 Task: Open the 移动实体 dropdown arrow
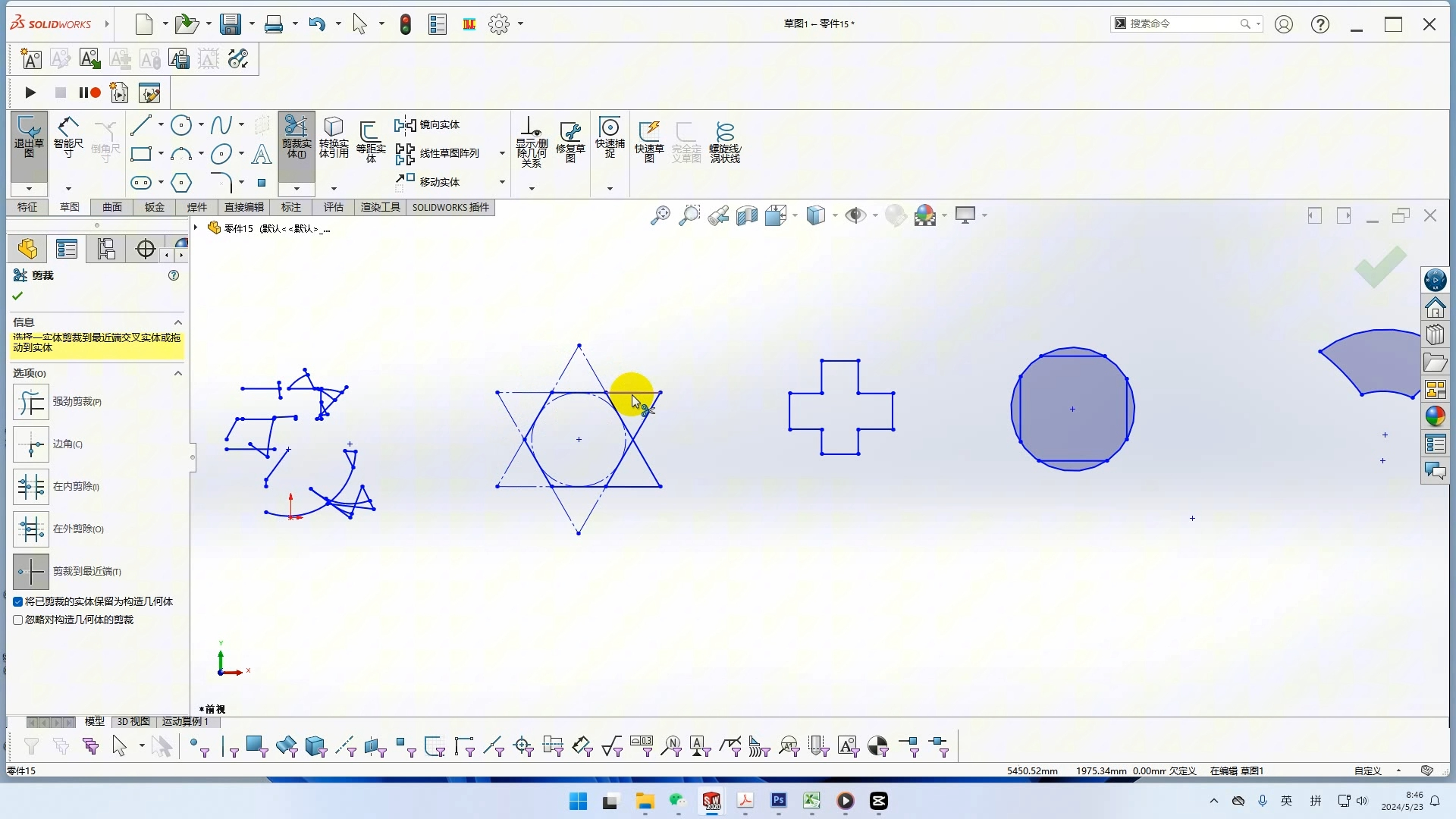click(x=500, y=182)
